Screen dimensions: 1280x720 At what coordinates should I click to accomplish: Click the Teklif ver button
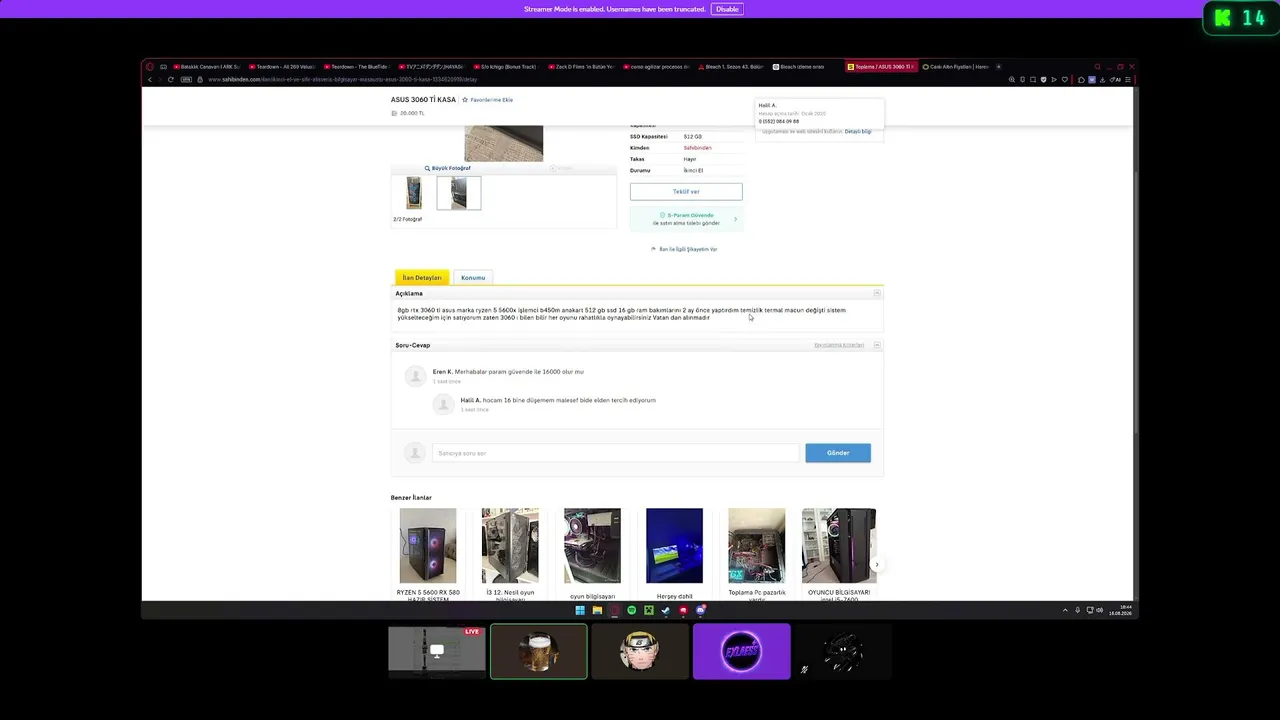pyautogui.click(x=686, y=191)
